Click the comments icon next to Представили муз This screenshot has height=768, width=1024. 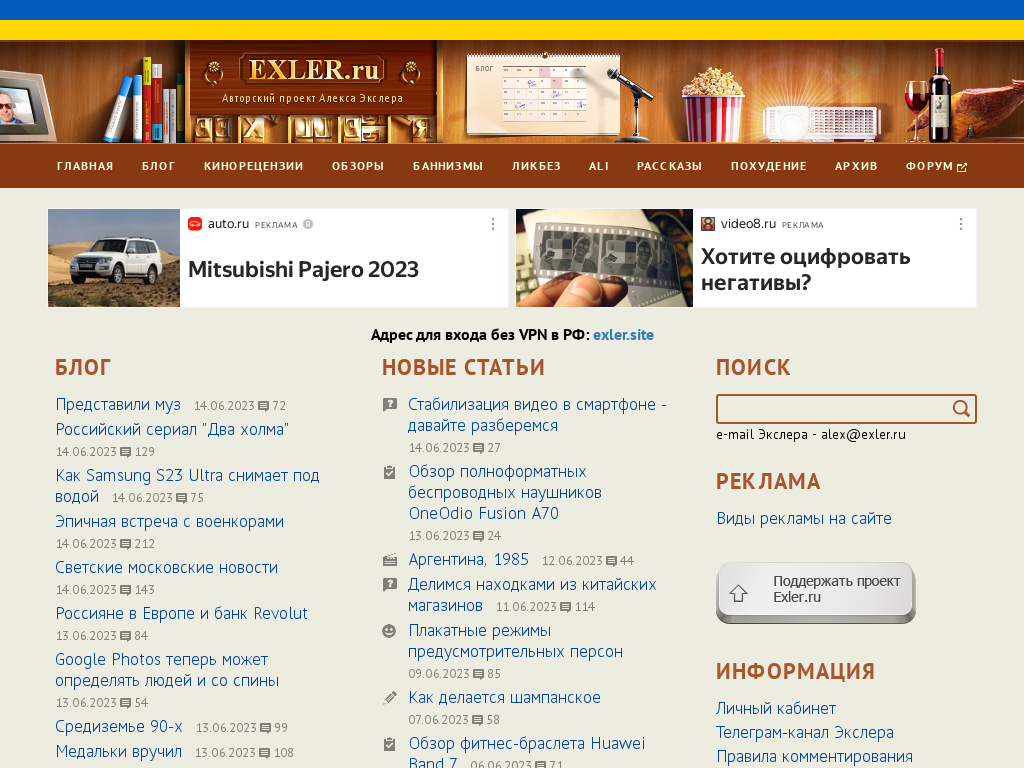[263, 406]
